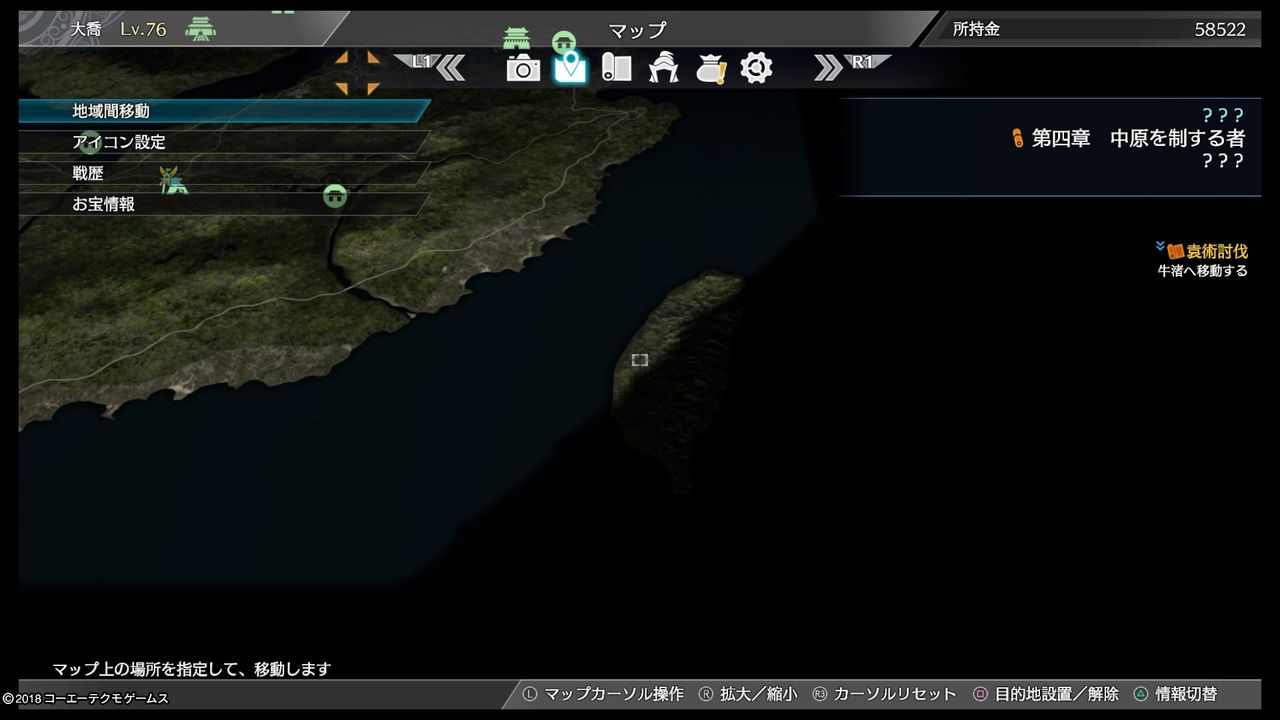The height and width of the screenshot is (720, 1280).
Task: Click the character name 大喬
Action: [86, 29]
